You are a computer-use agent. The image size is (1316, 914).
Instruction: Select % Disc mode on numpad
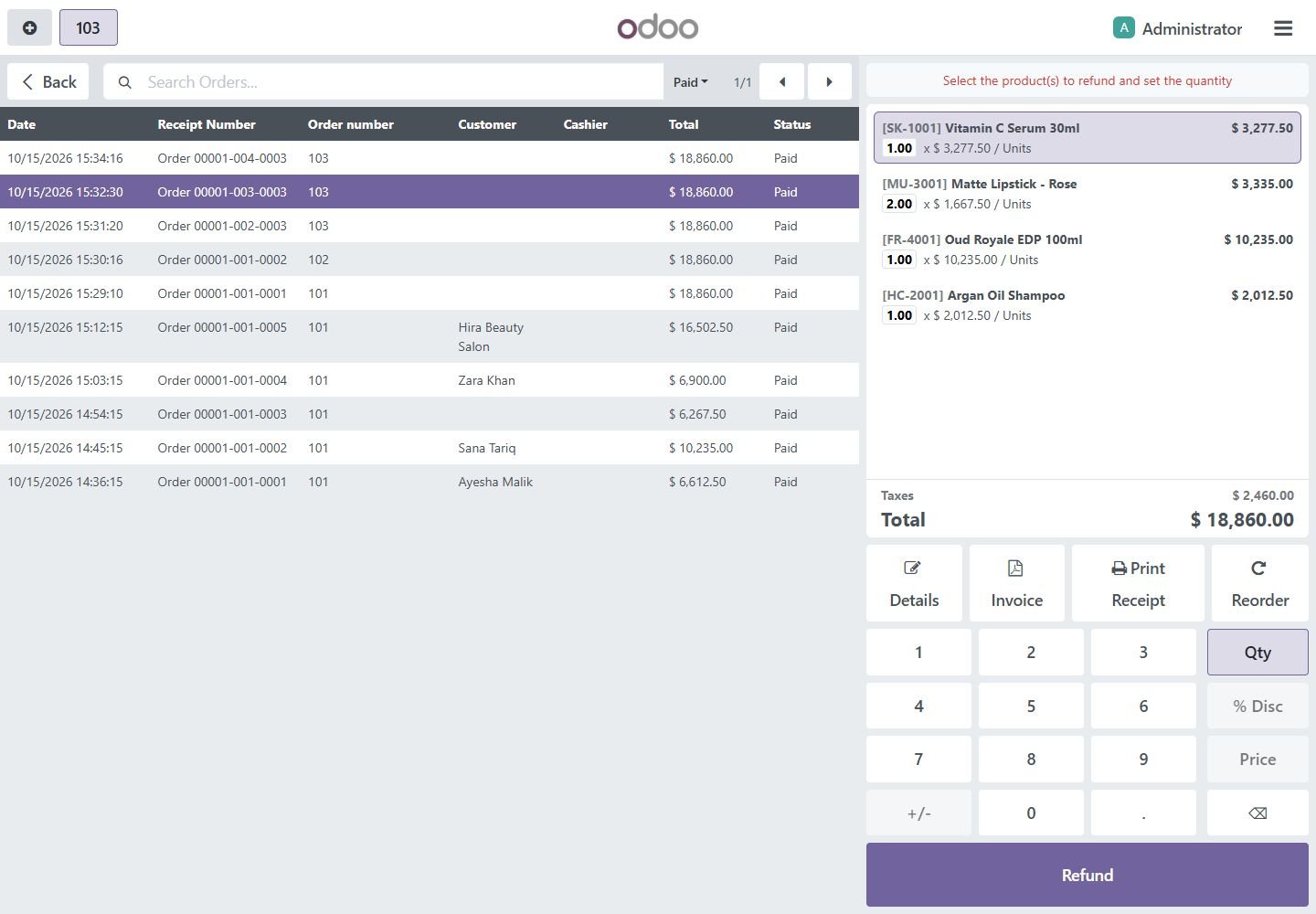click(1258, 706)
